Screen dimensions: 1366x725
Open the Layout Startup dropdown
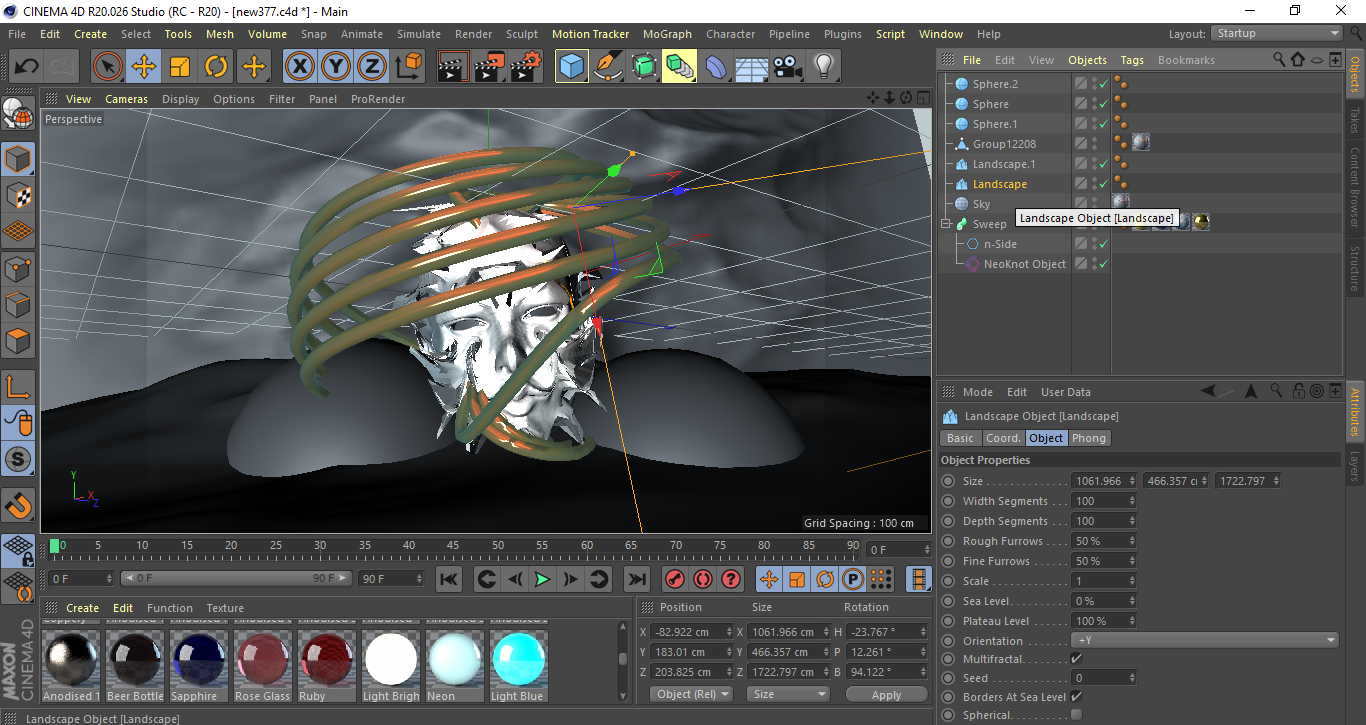point(1277,34)
